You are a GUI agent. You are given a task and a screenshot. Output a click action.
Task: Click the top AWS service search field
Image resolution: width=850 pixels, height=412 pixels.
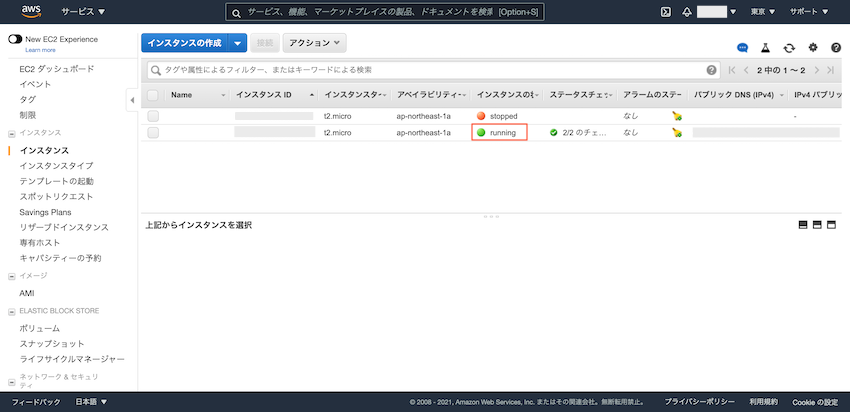point(385,12)
